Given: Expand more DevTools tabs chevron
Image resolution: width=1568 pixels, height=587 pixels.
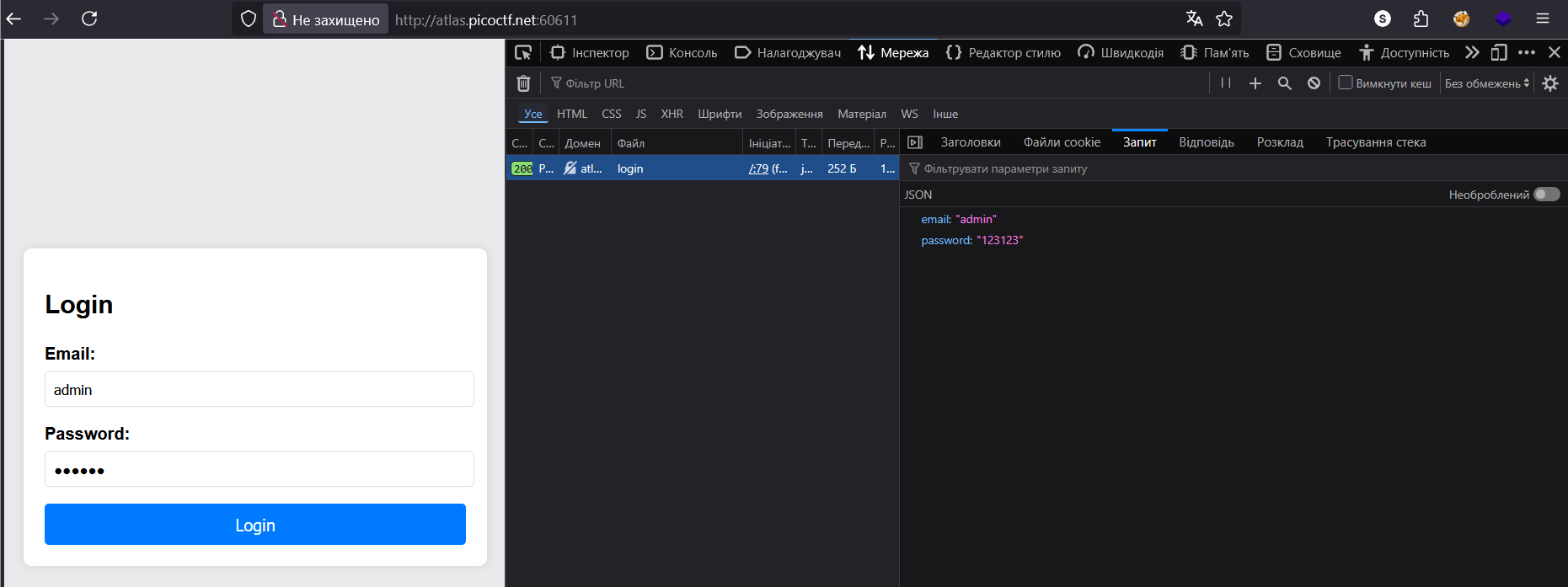Looking at the screenshot, I should [1472, 52].
